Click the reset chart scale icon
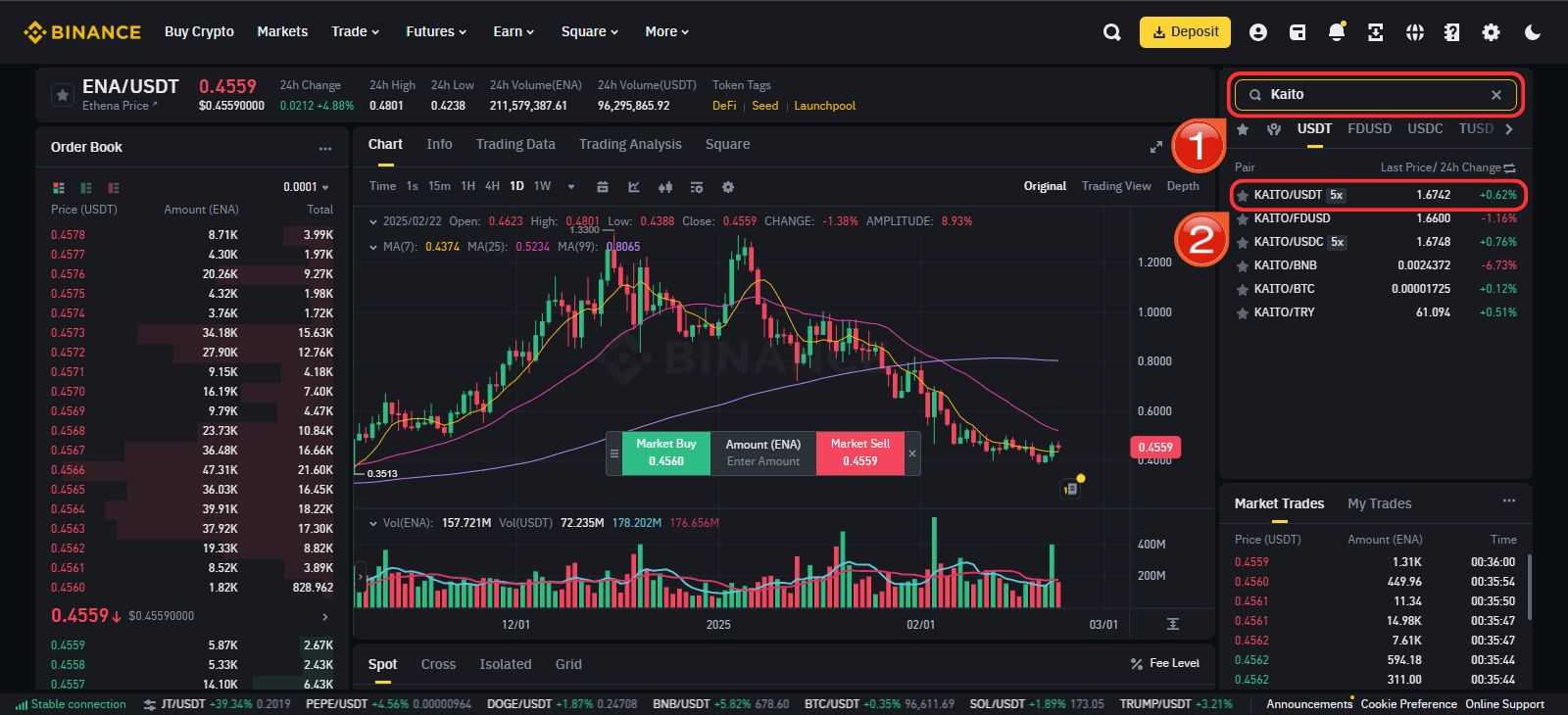Image resolution: width=1568 pixels, height=715 pixels. [1173, 624]
